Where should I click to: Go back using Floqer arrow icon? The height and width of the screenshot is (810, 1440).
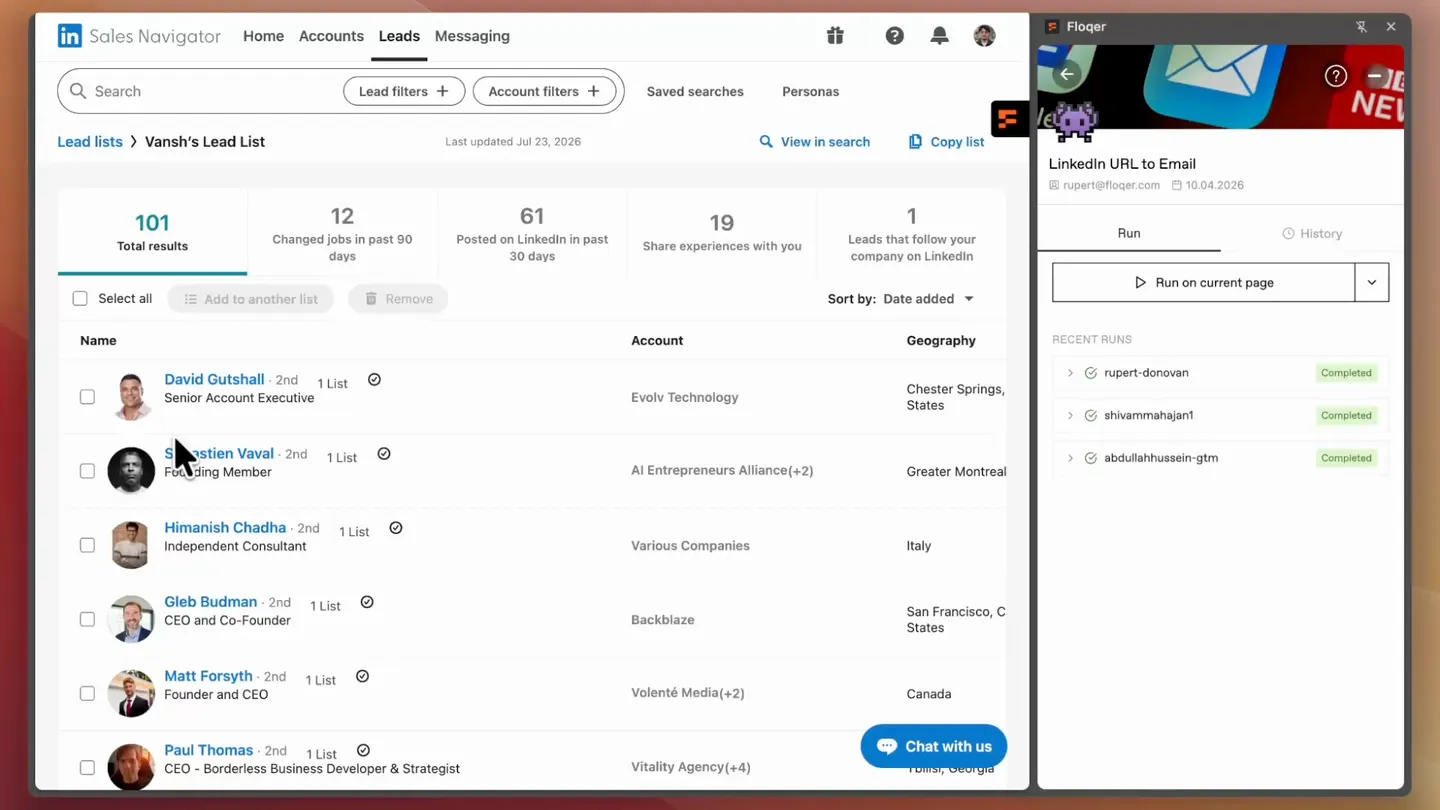[x=1067, y=74]
